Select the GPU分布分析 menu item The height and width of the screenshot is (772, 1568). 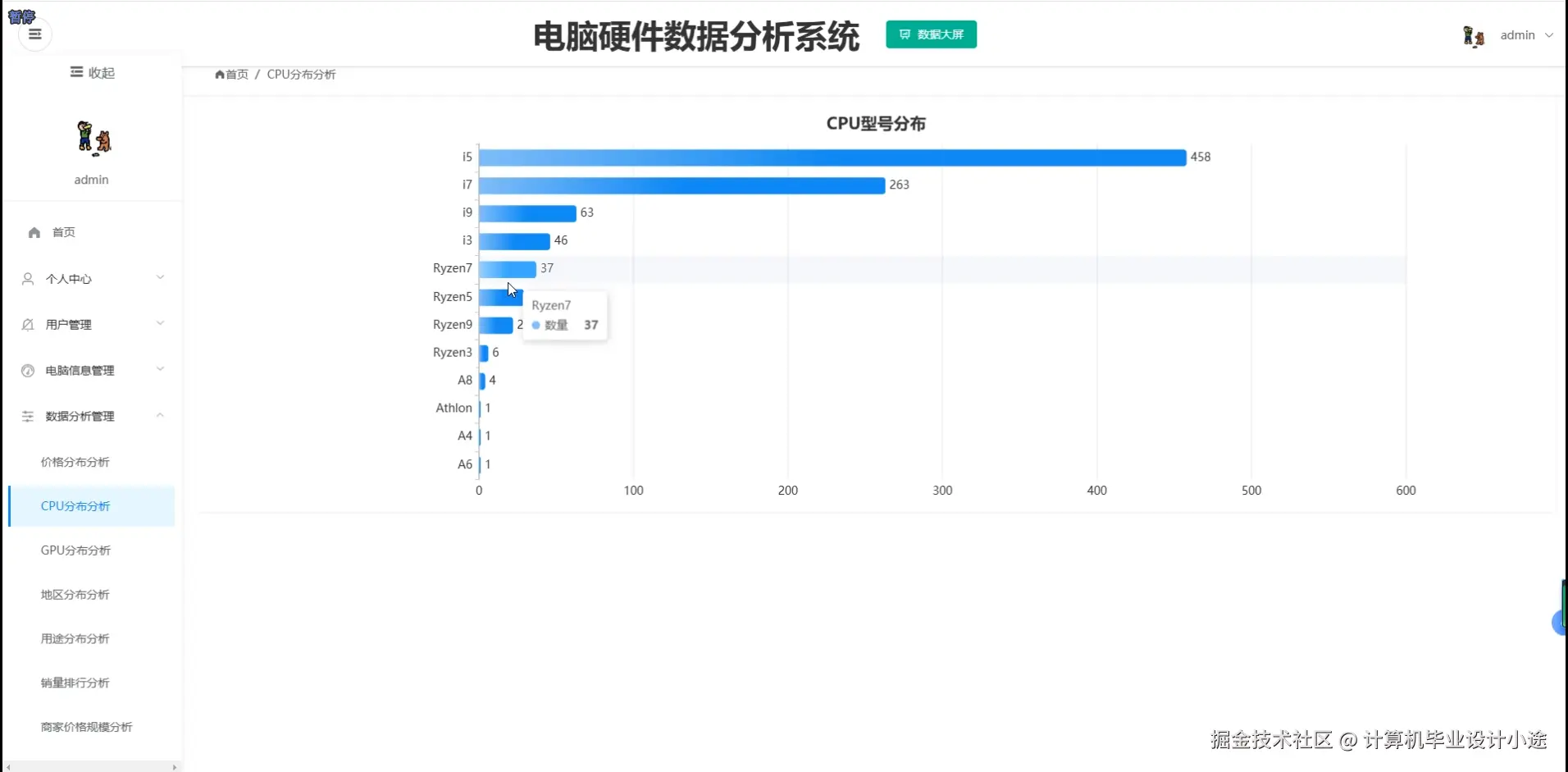click(75, 550)
